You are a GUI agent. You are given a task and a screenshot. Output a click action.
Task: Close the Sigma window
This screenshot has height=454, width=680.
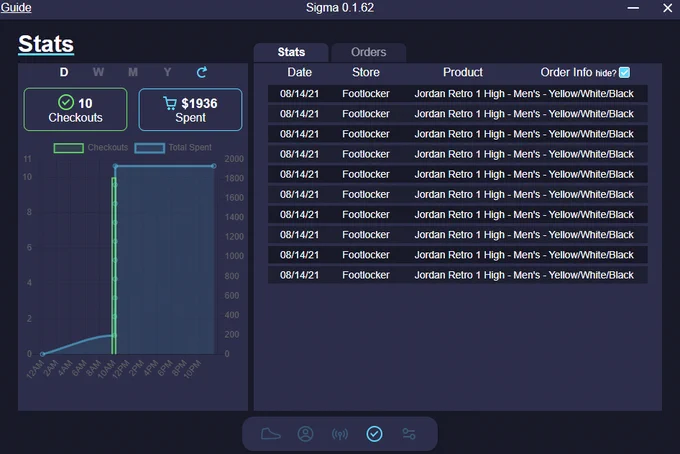tap(667, 8)
